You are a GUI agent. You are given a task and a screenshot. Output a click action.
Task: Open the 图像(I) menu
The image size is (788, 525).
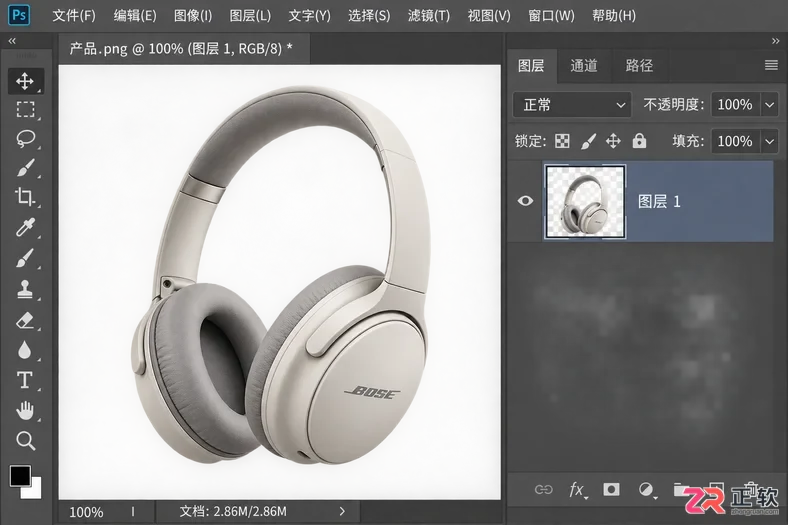193,16
